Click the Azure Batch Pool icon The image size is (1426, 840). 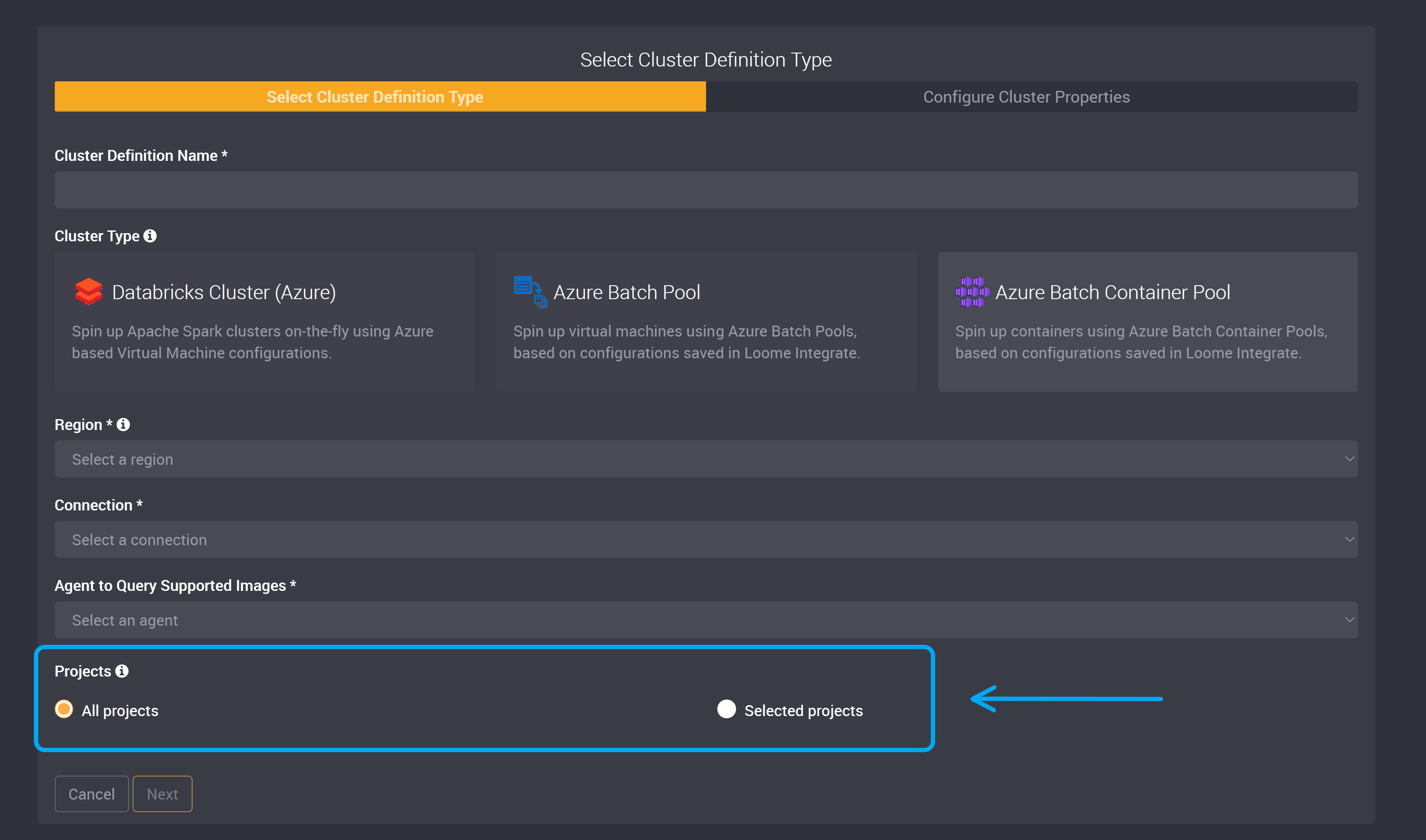[530, 291]
